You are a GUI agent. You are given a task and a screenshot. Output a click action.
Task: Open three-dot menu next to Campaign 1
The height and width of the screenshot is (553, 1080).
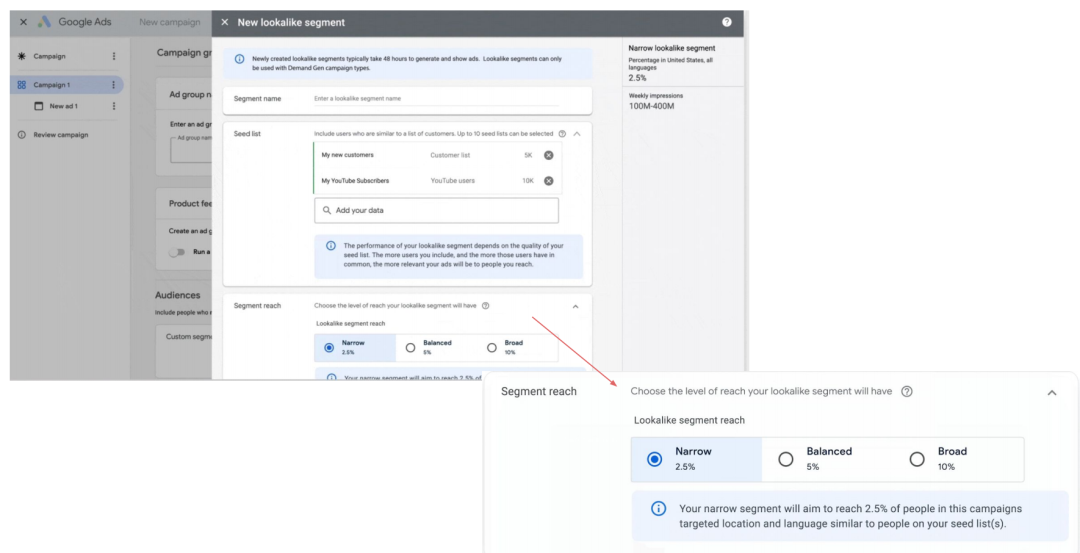[x=114, y=85]
